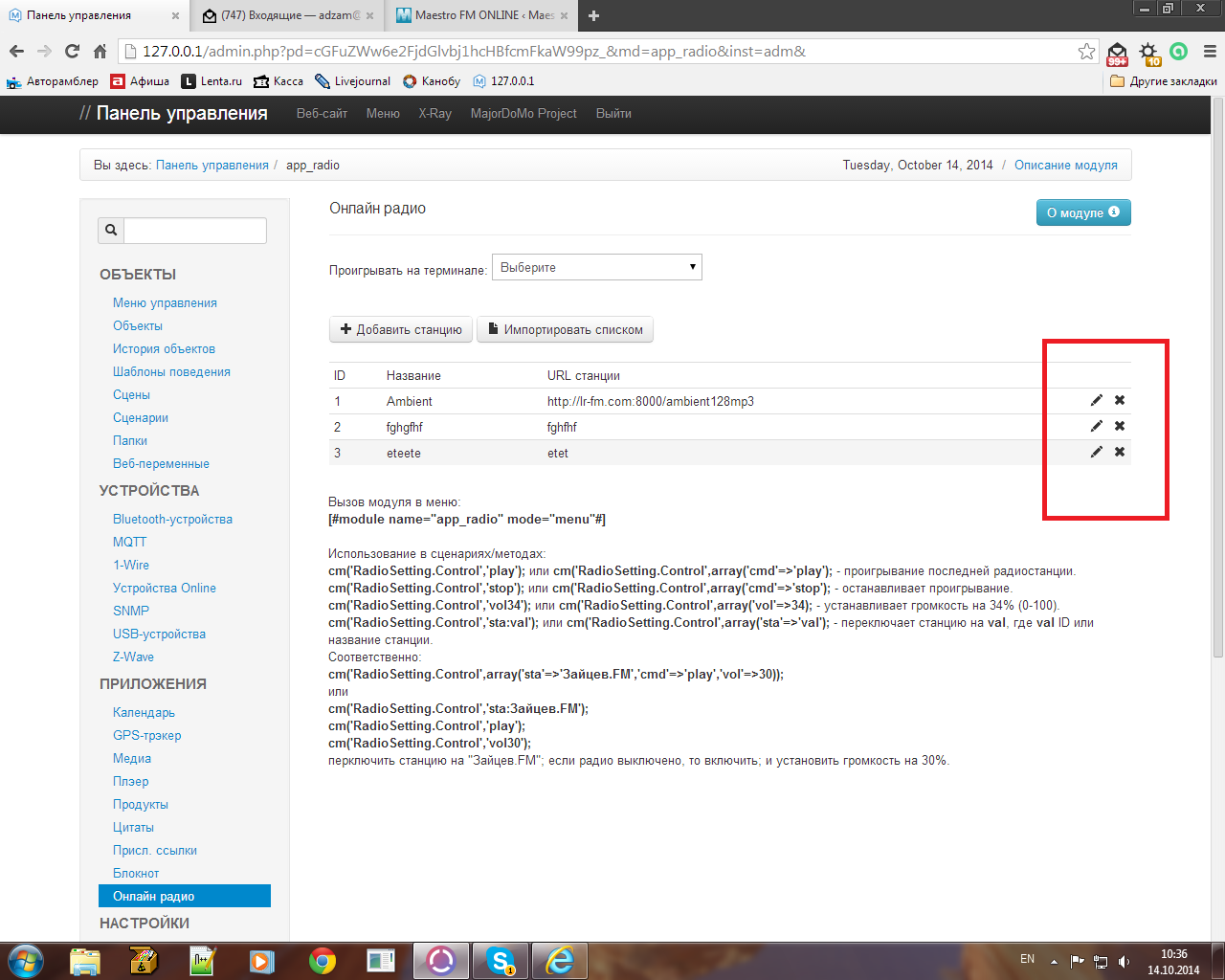Open 'Блокнот' in the sidebar
Screen dimensions: 1225x980
coord(136,873)
